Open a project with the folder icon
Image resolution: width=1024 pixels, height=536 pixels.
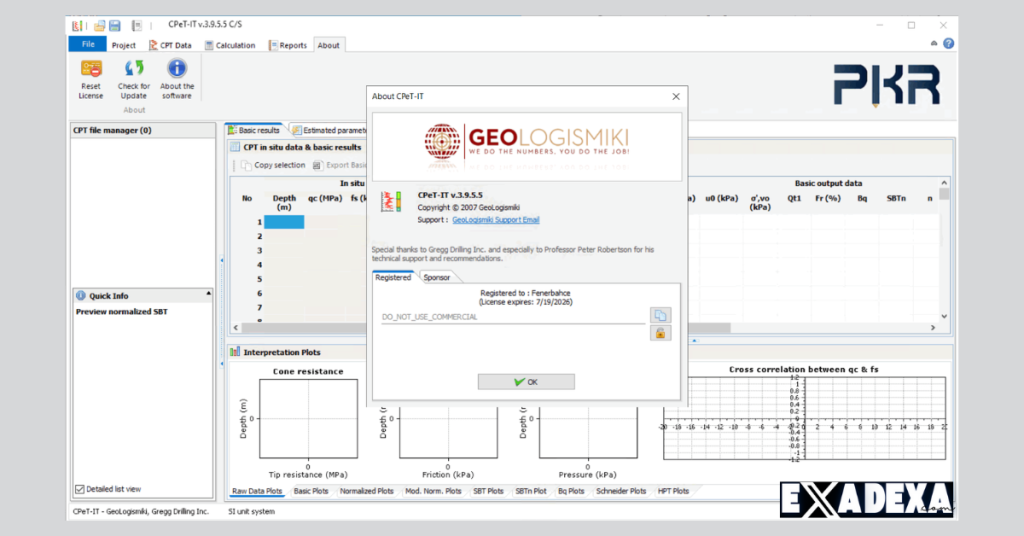[99, 25]
